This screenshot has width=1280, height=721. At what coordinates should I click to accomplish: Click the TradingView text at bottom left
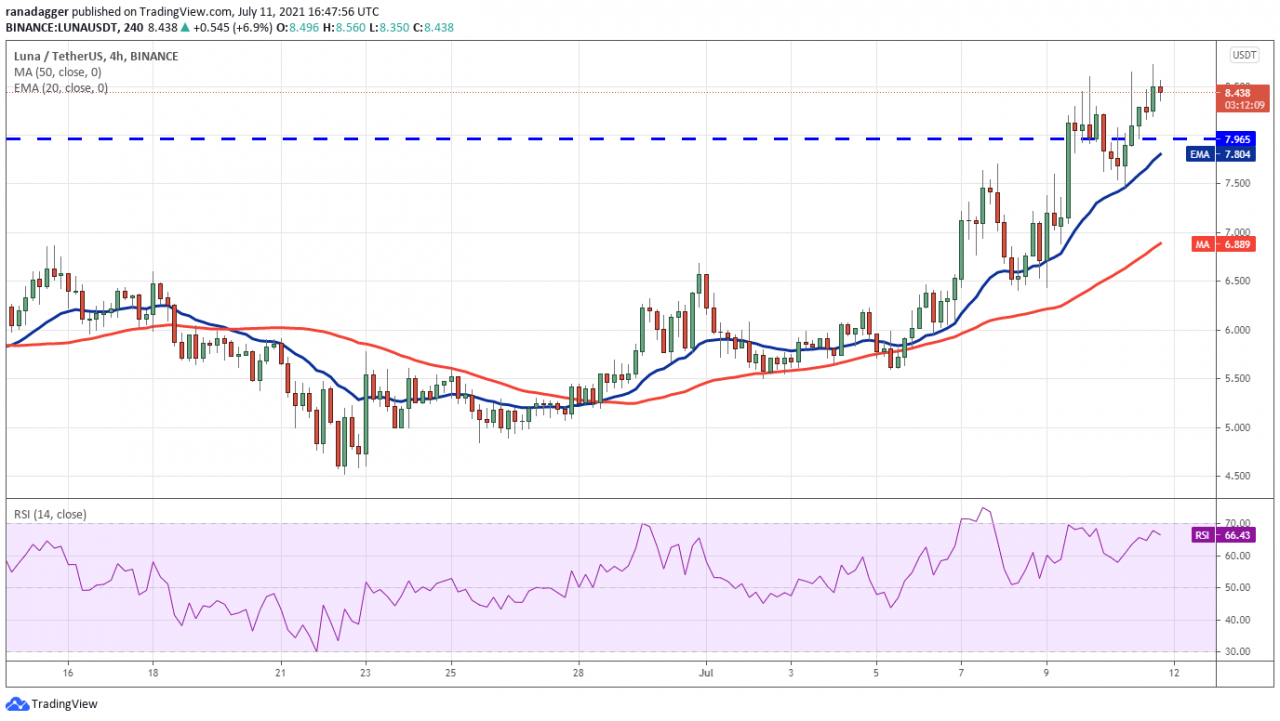[x=64, y=704]
